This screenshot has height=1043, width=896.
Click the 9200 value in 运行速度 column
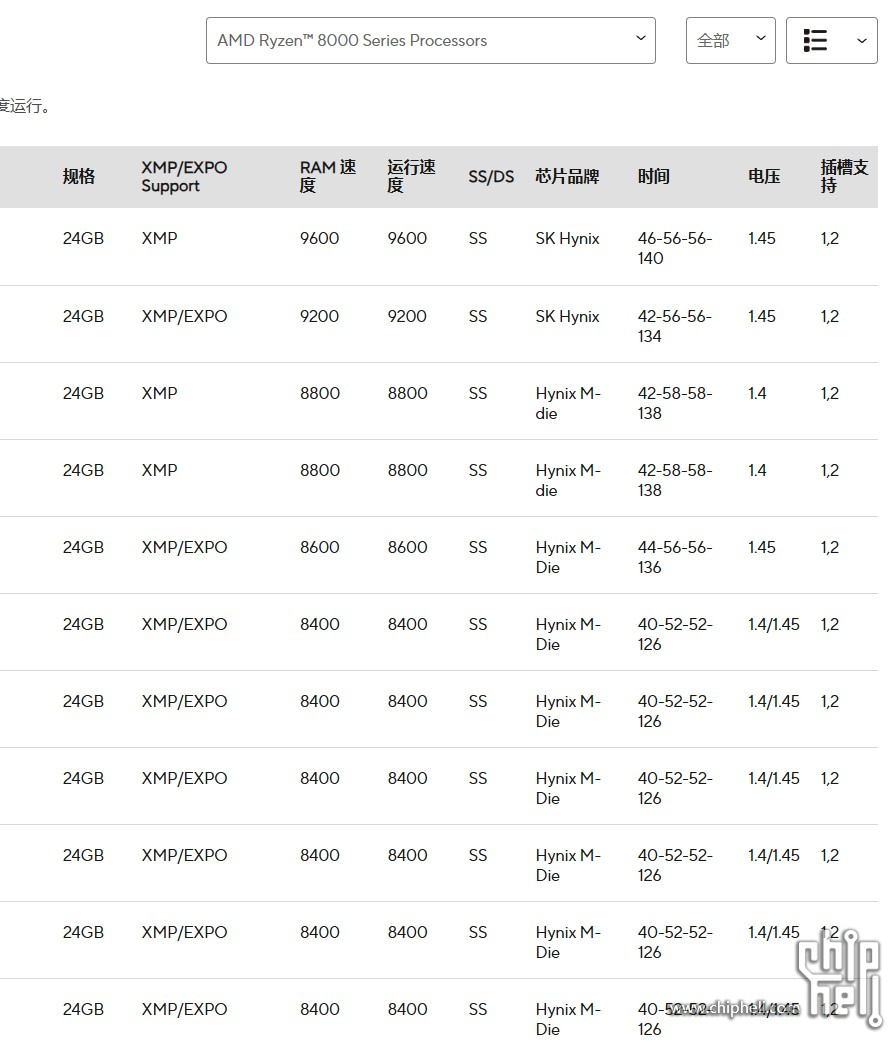(407, 317)
